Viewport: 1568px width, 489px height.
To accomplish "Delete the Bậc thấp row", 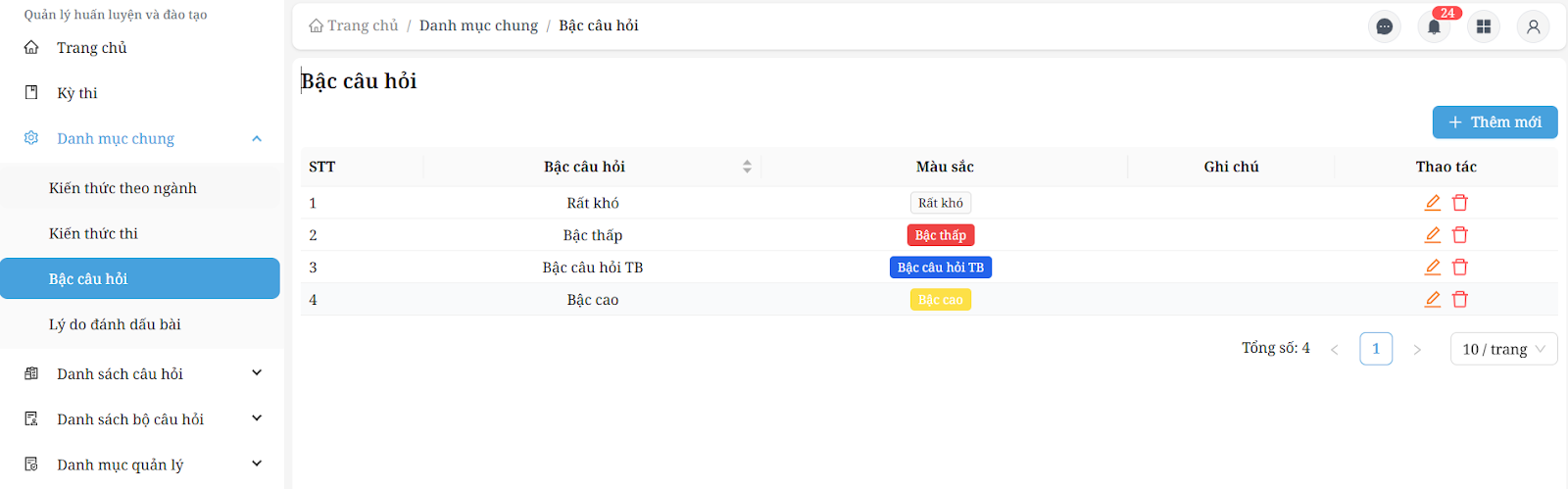I will click(1460, 235).
